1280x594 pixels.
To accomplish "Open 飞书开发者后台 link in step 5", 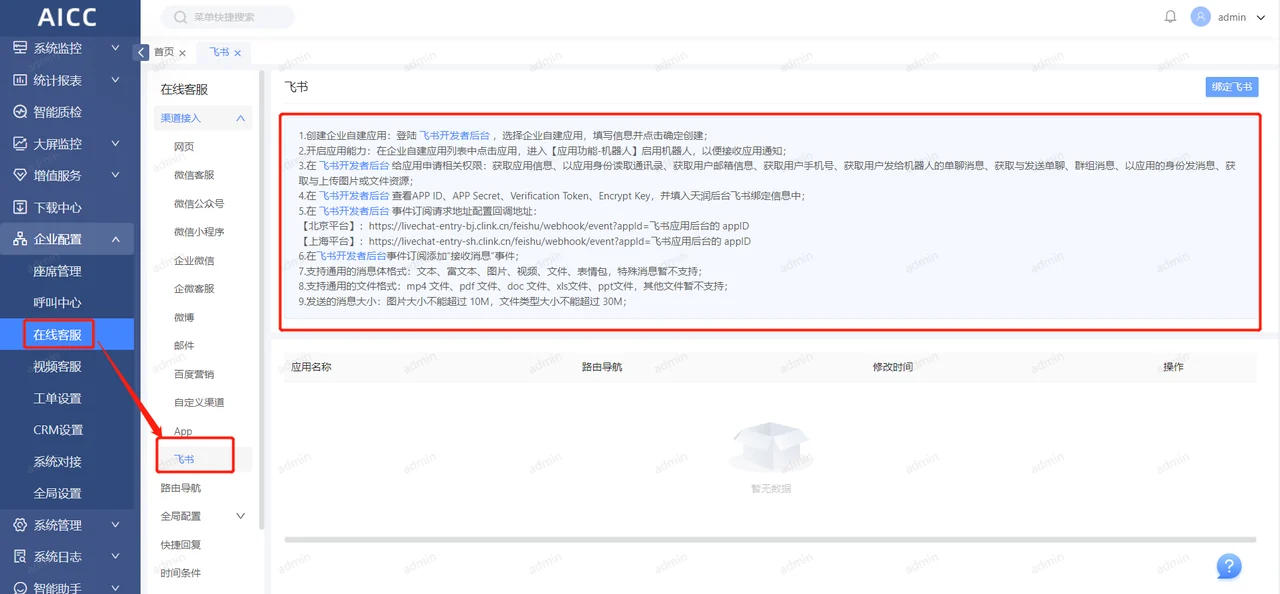I will [x=354, y=211].
